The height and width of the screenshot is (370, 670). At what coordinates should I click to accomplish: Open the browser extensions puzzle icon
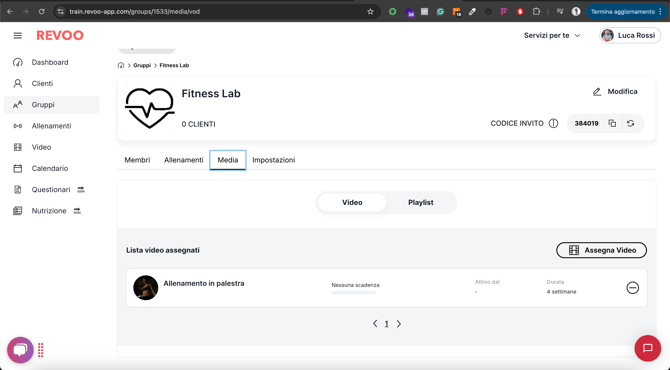pos(536,12)
